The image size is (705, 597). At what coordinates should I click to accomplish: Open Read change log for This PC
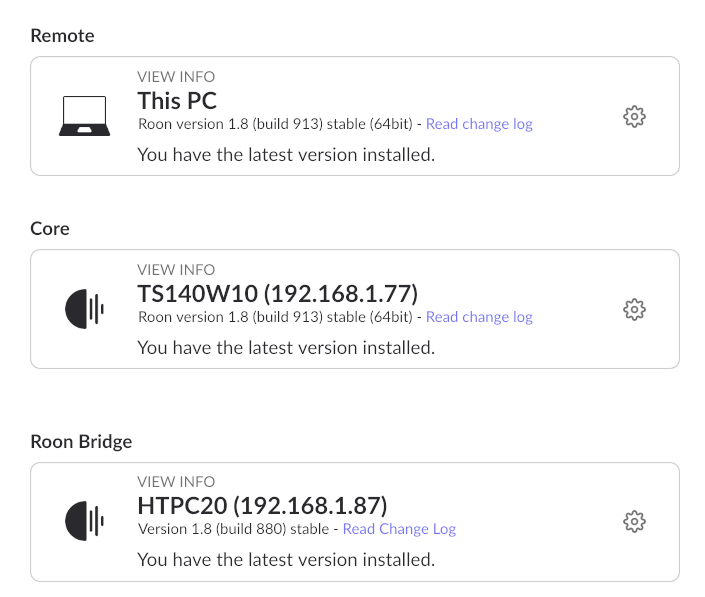pyautogui.click(x=479, y=124)
